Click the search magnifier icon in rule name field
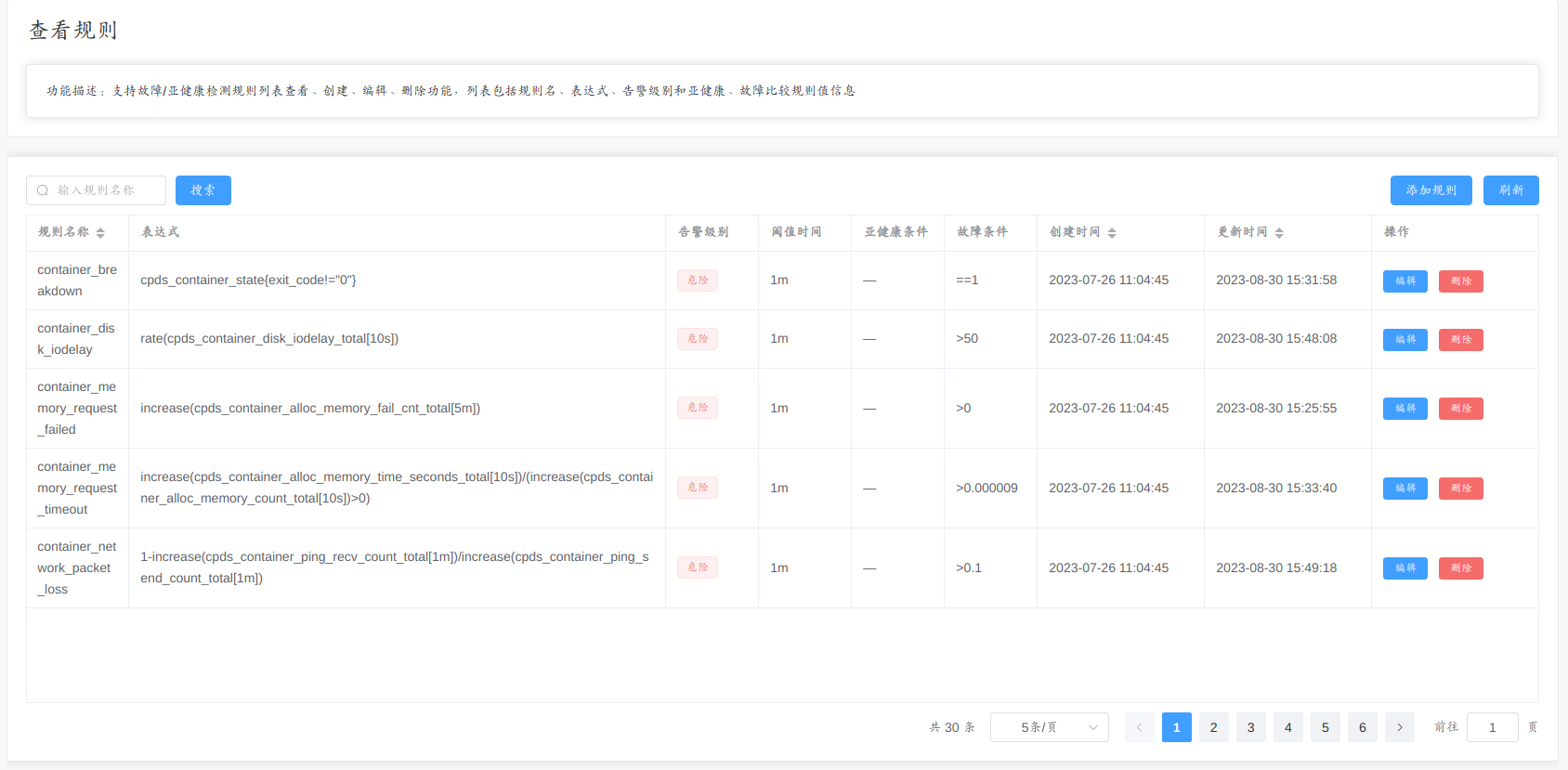The height and width of the screenshot is (770, 1568). point(43,190)
